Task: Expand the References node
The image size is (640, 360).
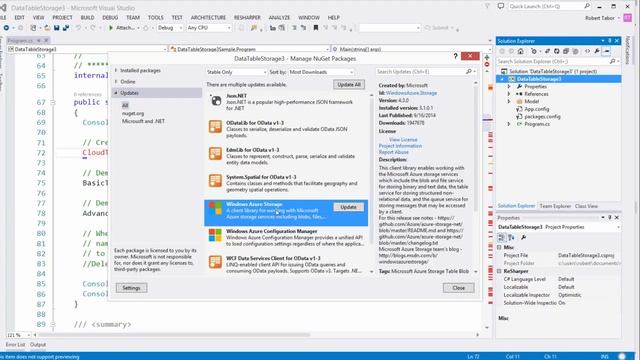Action: [509, 94]
